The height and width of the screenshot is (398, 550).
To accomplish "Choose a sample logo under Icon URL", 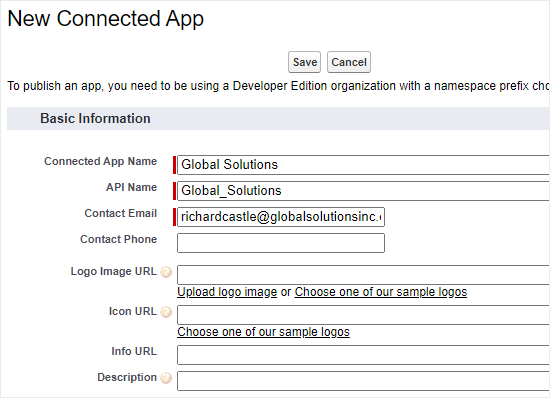I will tap(263, 332).
